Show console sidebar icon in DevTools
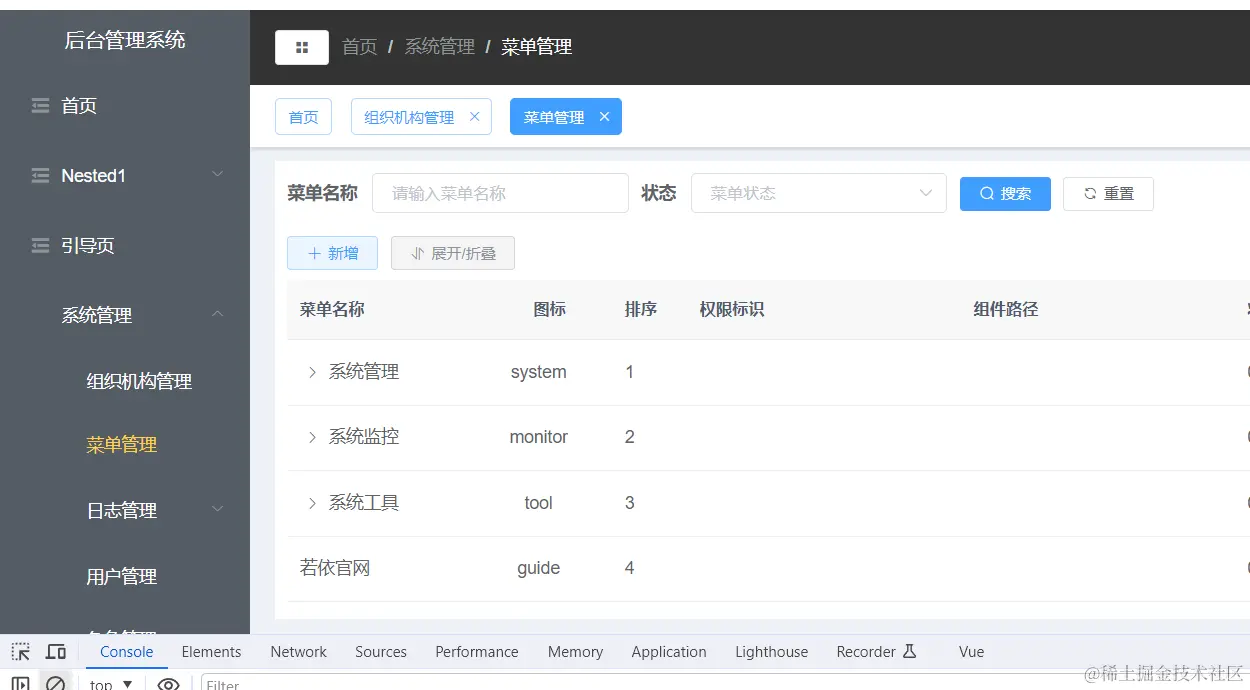 (20, 684)
